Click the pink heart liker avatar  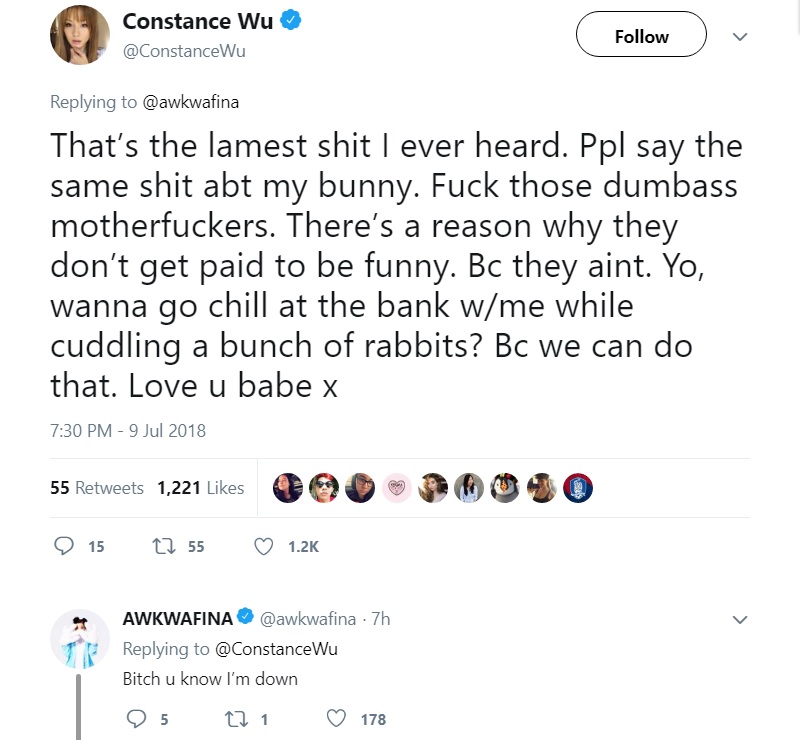click(396, 488)
